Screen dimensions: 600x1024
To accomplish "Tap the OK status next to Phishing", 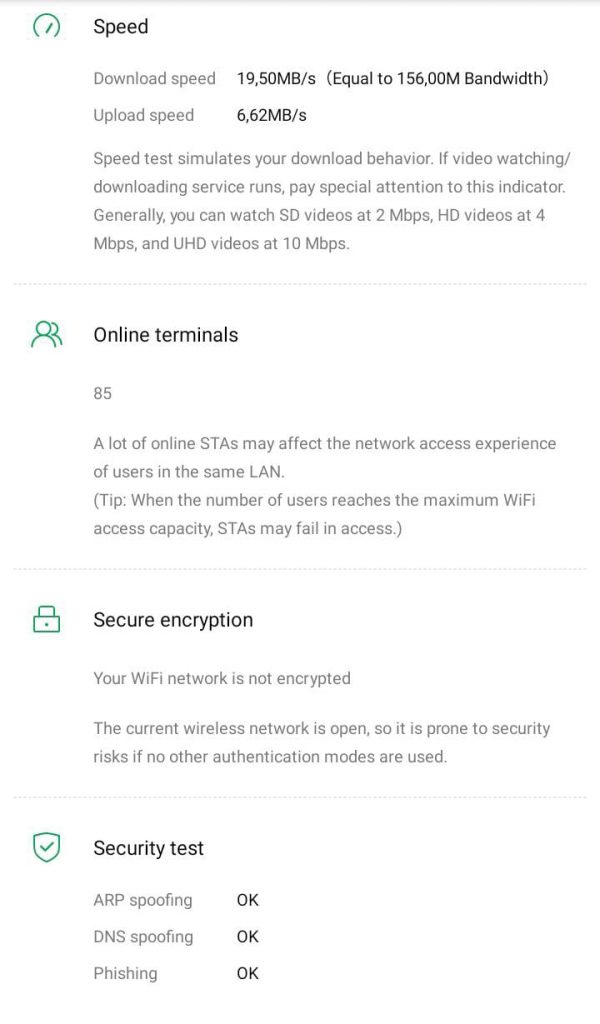I will [247, 973].
